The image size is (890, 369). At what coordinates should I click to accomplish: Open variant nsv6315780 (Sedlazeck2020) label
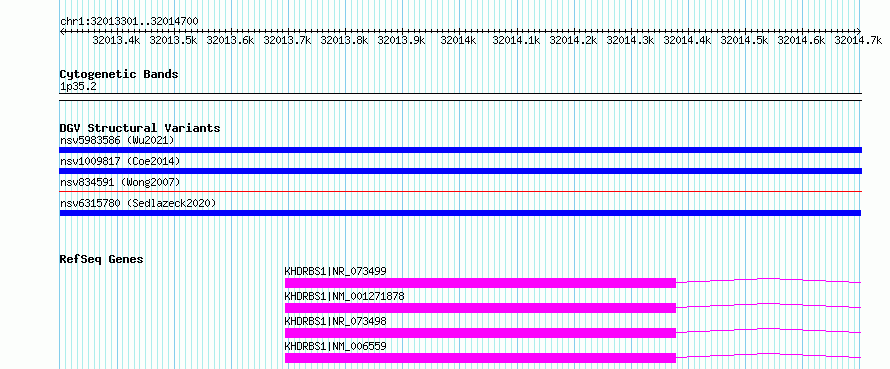point(138,203)
